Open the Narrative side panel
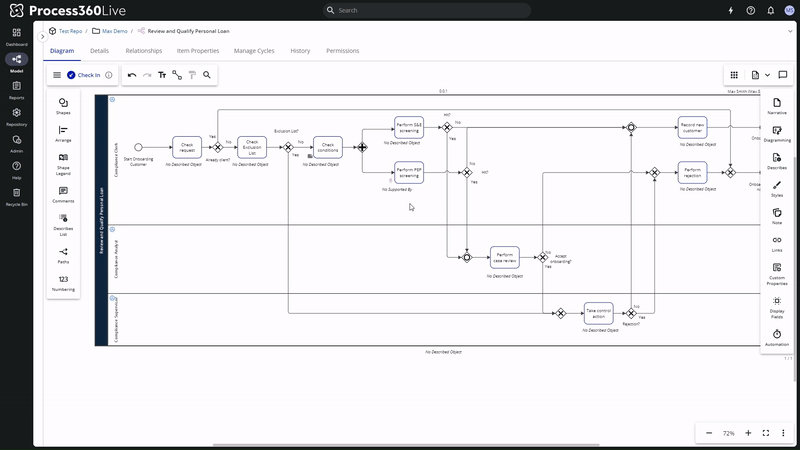 pyautogui.click(x=777, y=105)
